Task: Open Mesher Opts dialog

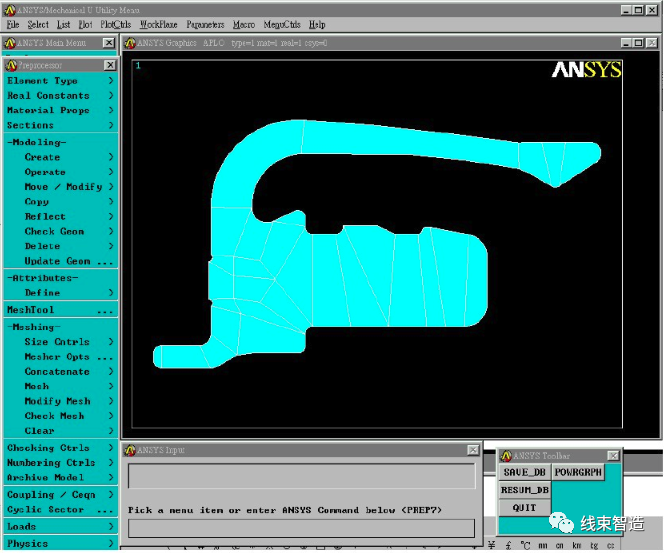Action: [x=60, y=357]
